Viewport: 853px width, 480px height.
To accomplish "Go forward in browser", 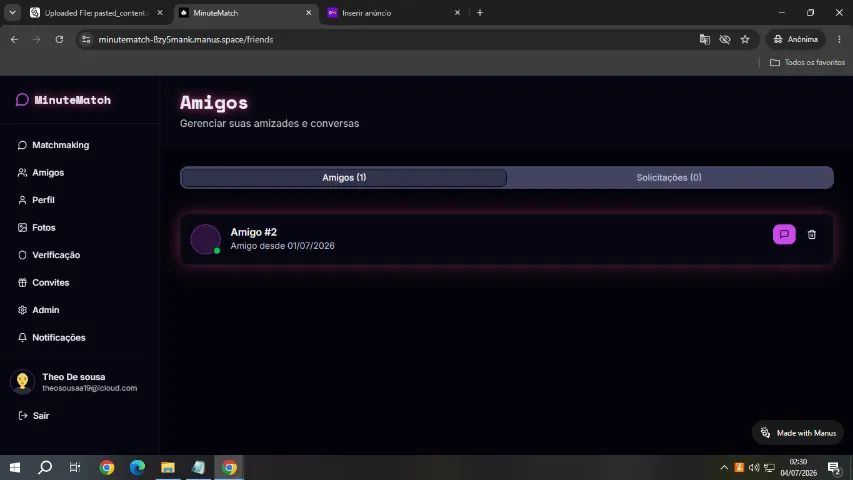I will click(36, 39).
